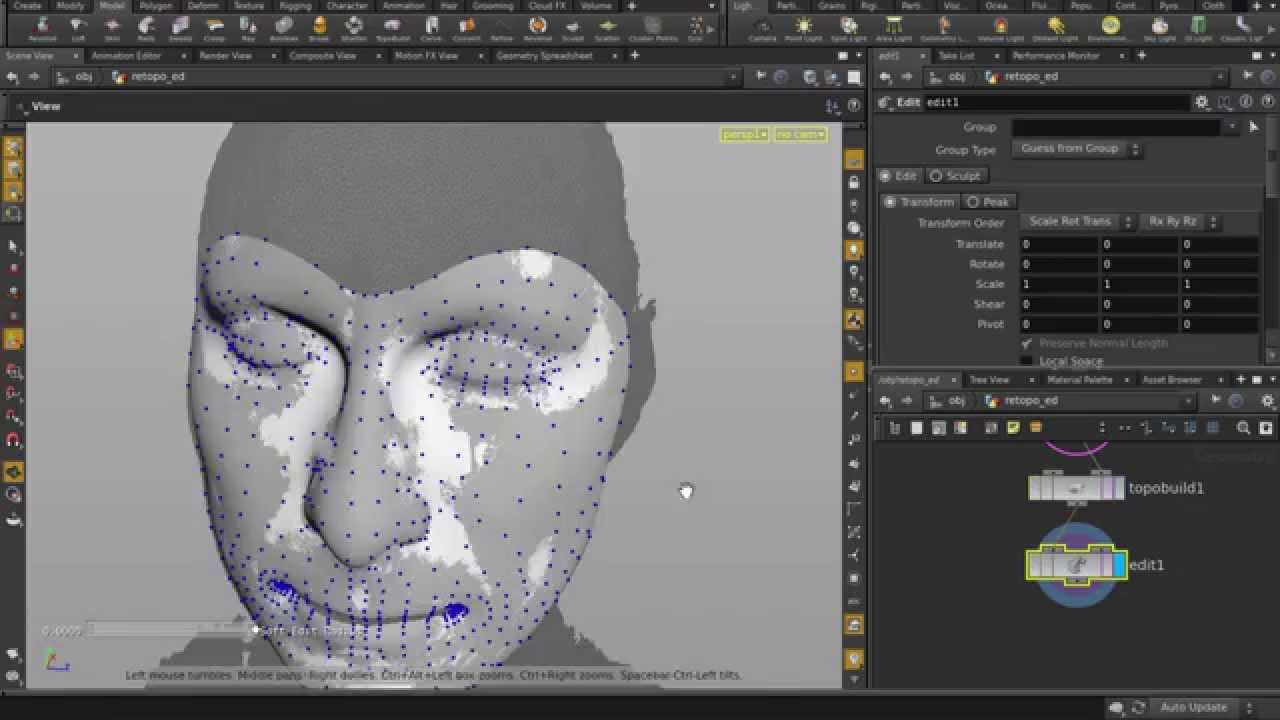Screen dimensions: 1280x720
Task: Select the Convert shelf tool
Action: coord(466,28)
